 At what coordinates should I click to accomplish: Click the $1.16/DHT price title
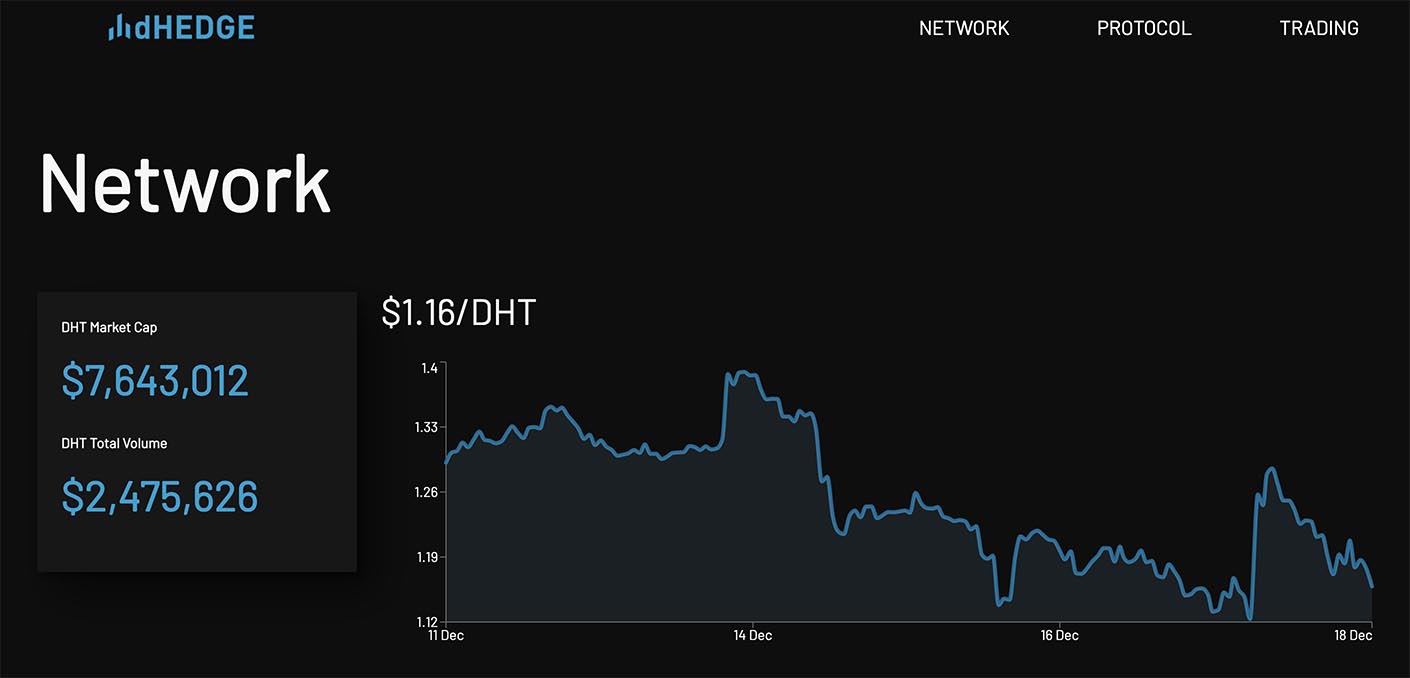pyautogui.click(x=458, y=313)
